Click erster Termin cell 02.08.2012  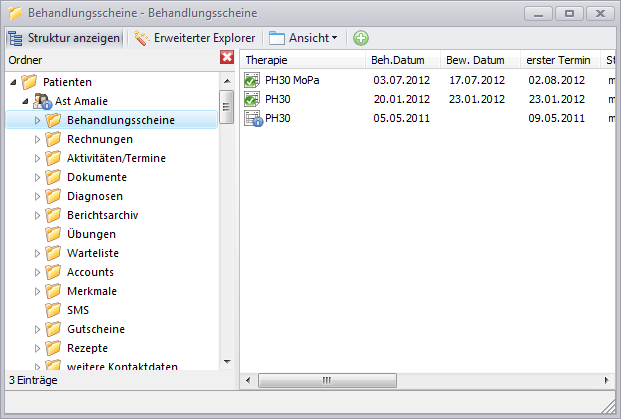(556, 80)
